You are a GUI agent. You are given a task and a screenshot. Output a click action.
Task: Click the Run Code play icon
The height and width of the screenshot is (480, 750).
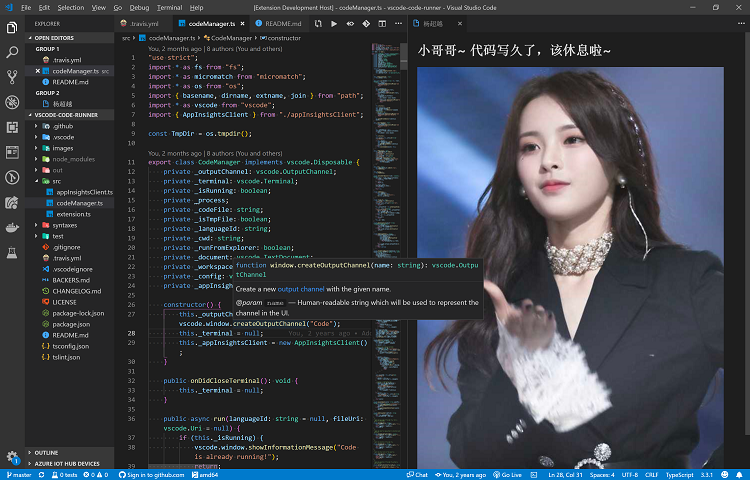click(334, 23)
